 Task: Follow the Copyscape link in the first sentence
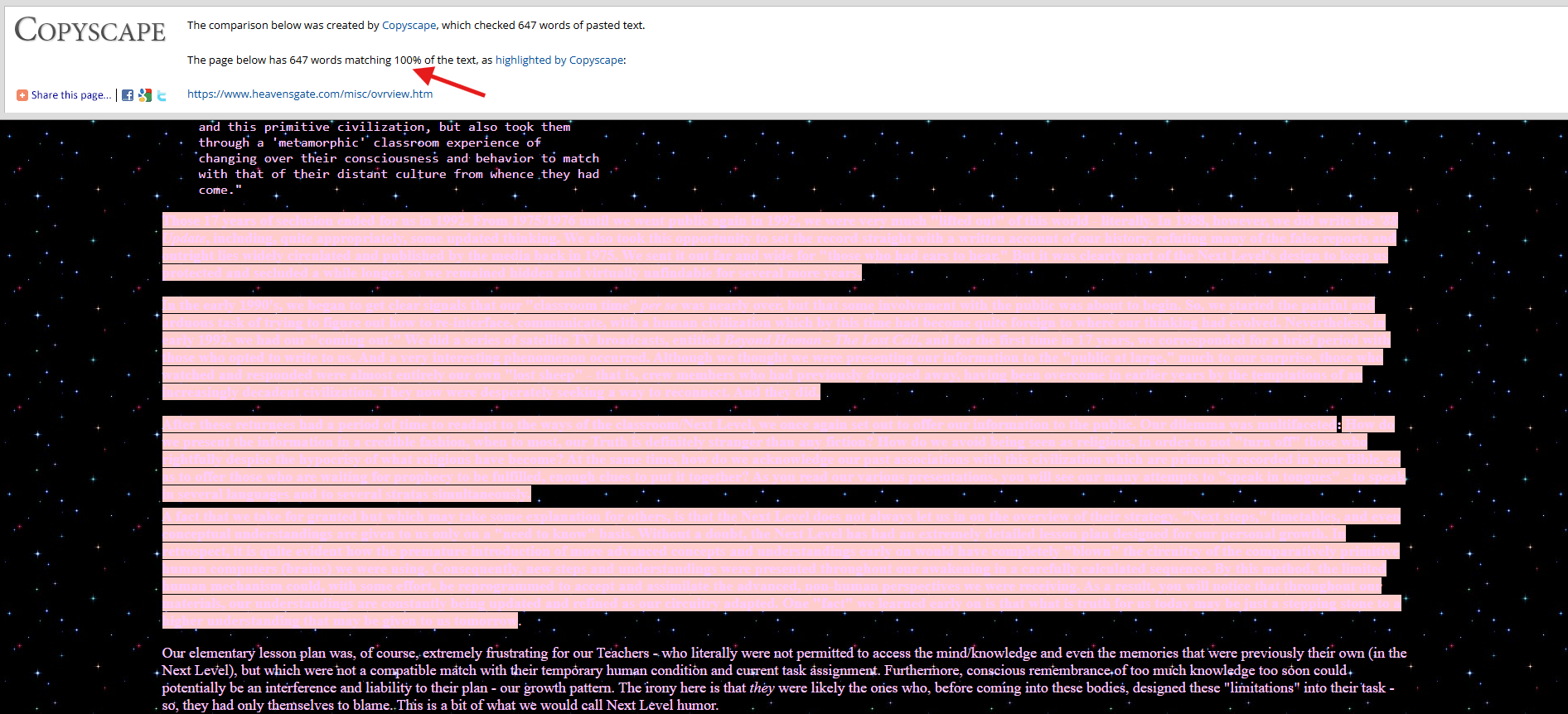[409, 26]
